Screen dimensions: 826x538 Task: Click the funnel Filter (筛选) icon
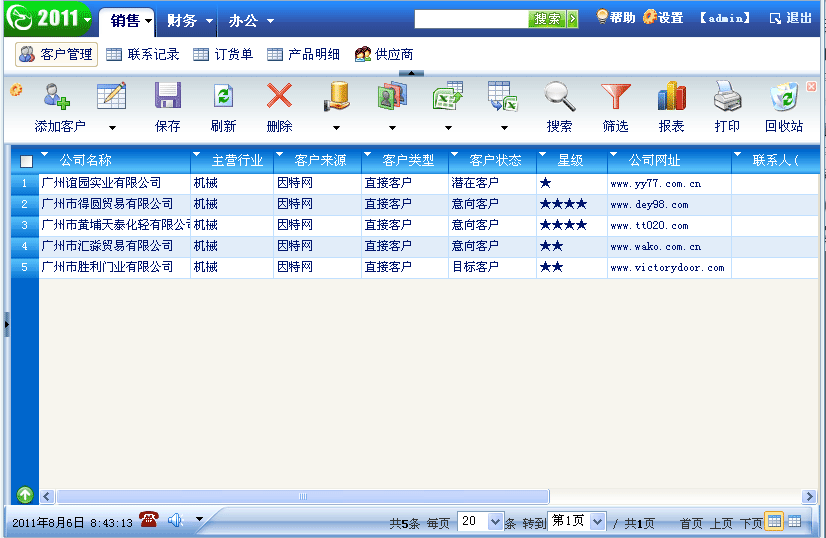[615, 96]
